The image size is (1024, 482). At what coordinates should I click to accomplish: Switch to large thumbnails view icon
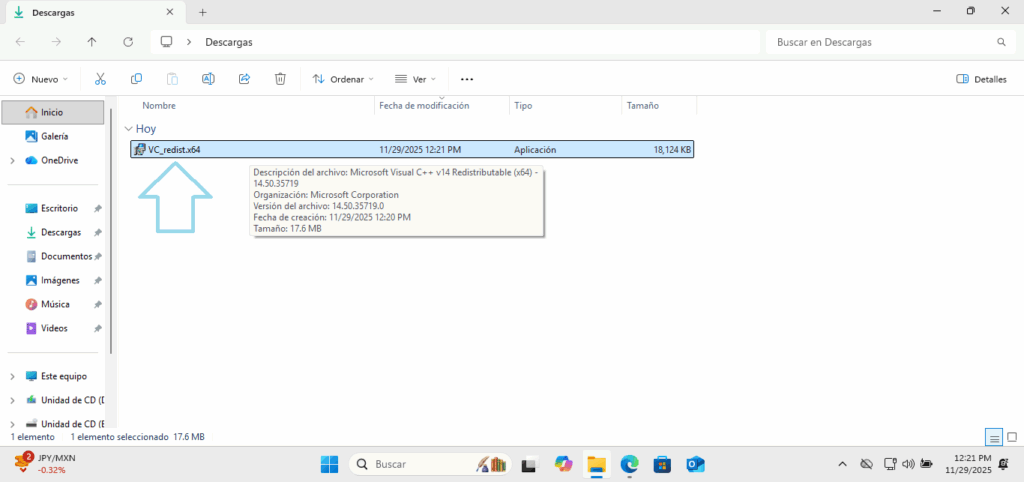pos(1012,437)
